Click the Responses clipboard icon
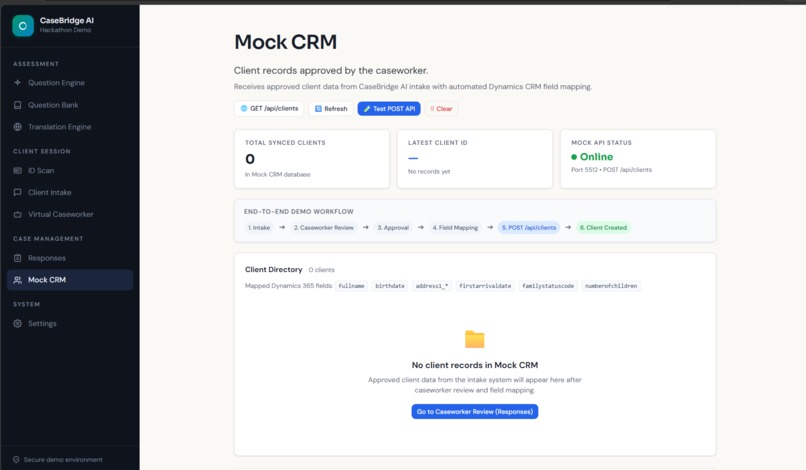The width and height of the screenshot is (806, 470). point(17,258)
